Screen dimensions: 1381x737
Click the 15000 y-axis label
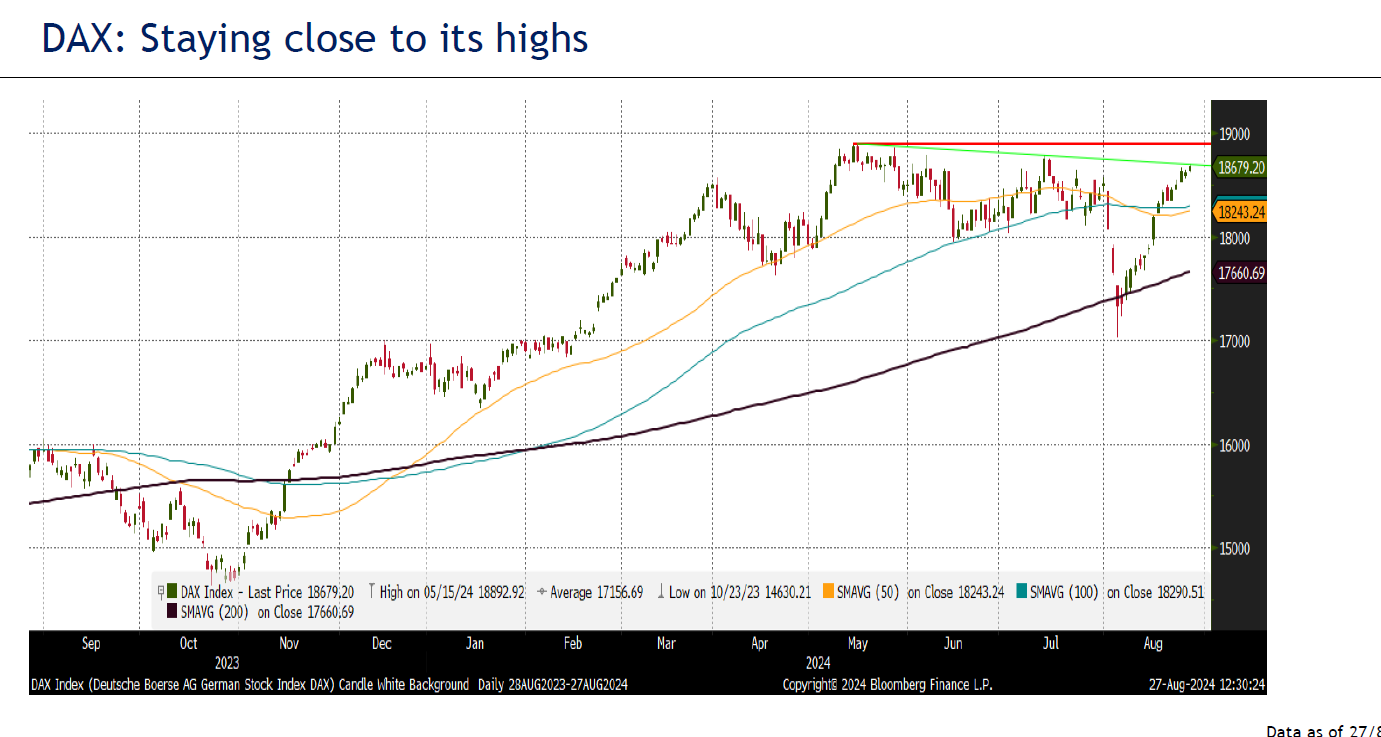tap(1233, 549)
